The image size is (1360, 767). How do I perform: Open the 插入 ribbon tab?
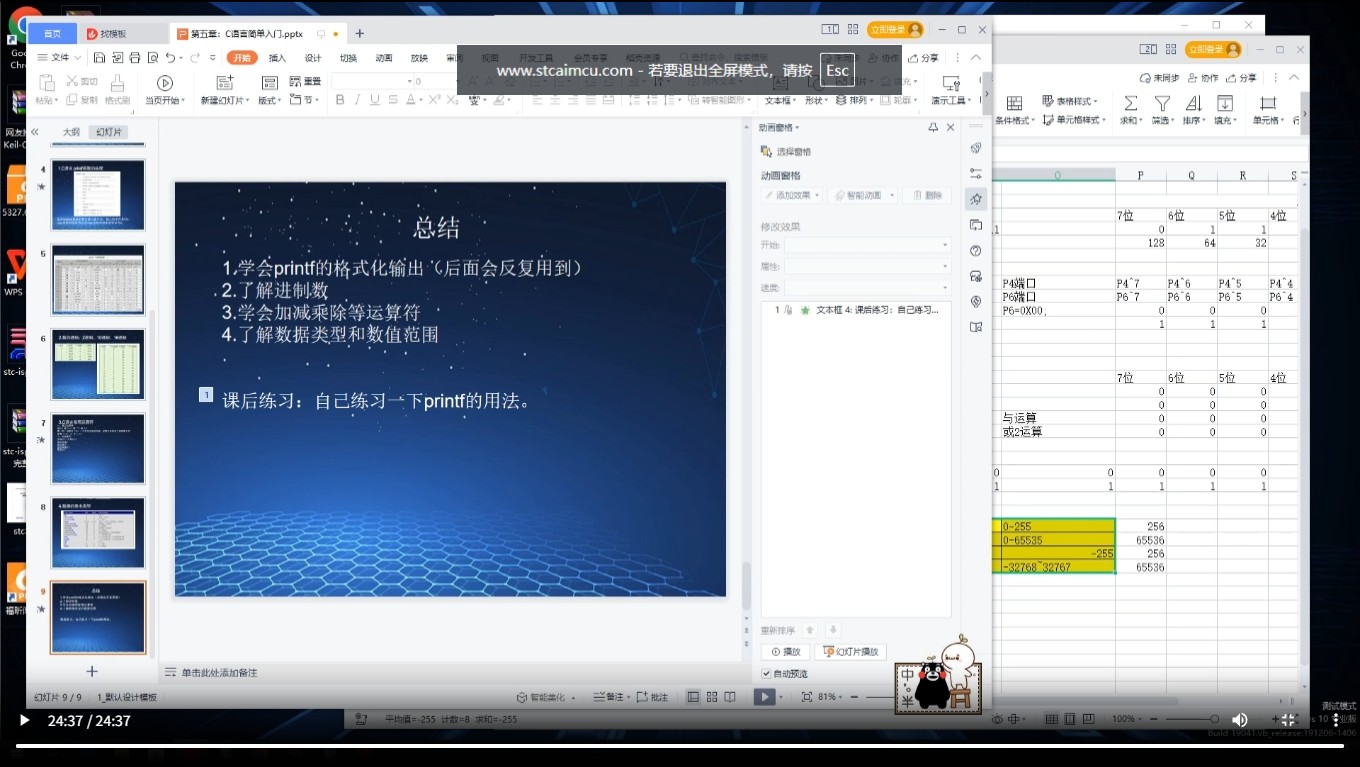coord(277,58)
